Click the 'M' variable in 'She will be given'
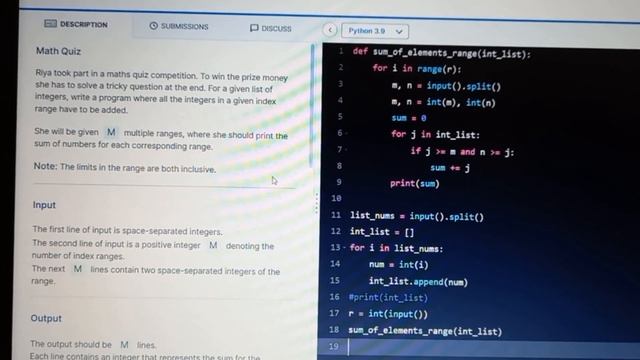640x360 pixels. tap(111, 132)
